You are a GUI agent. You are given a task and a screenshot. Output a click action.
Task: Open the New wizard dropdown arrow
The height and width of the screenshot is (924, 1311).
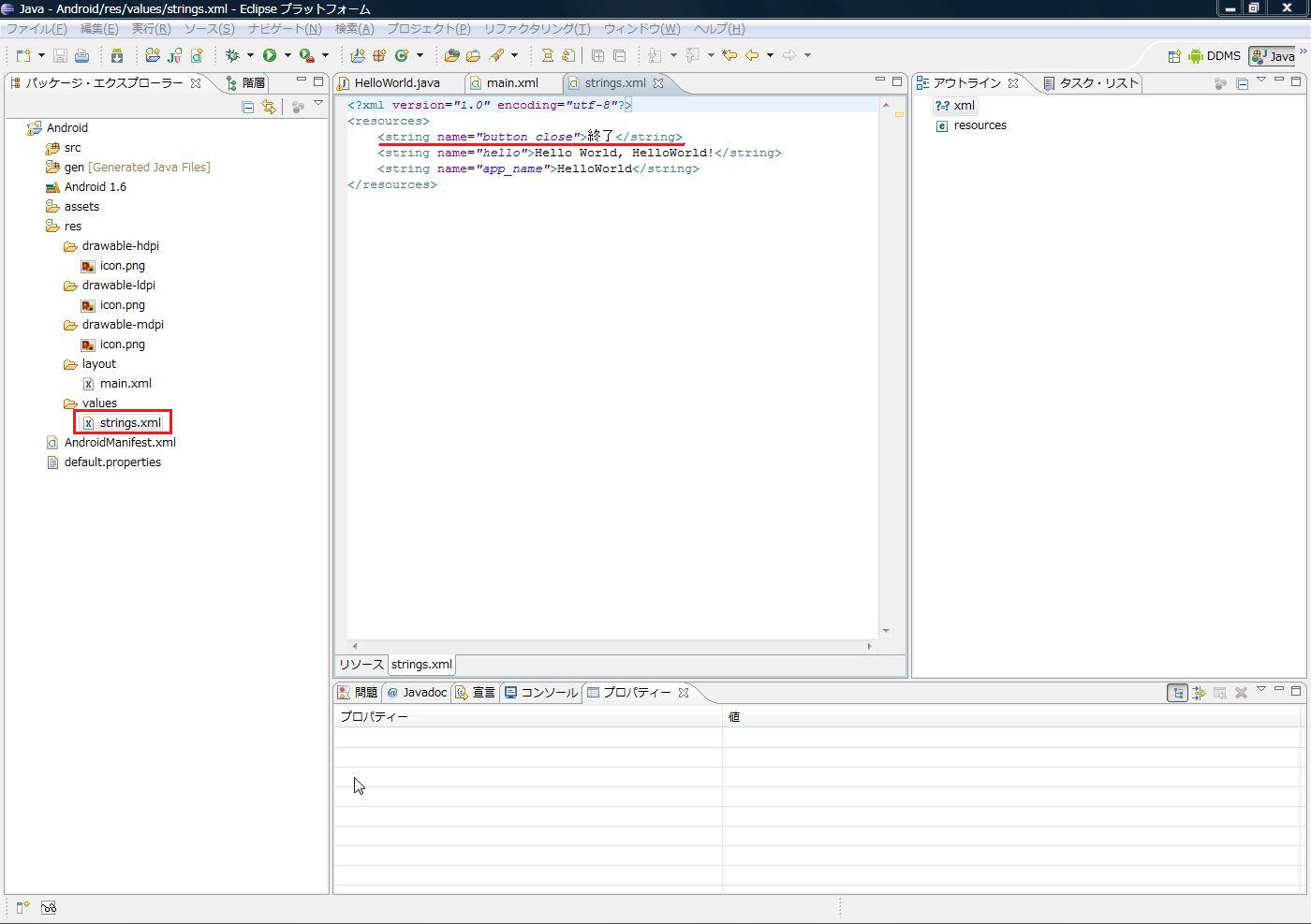pyautogui.click(x=41, y=55)
